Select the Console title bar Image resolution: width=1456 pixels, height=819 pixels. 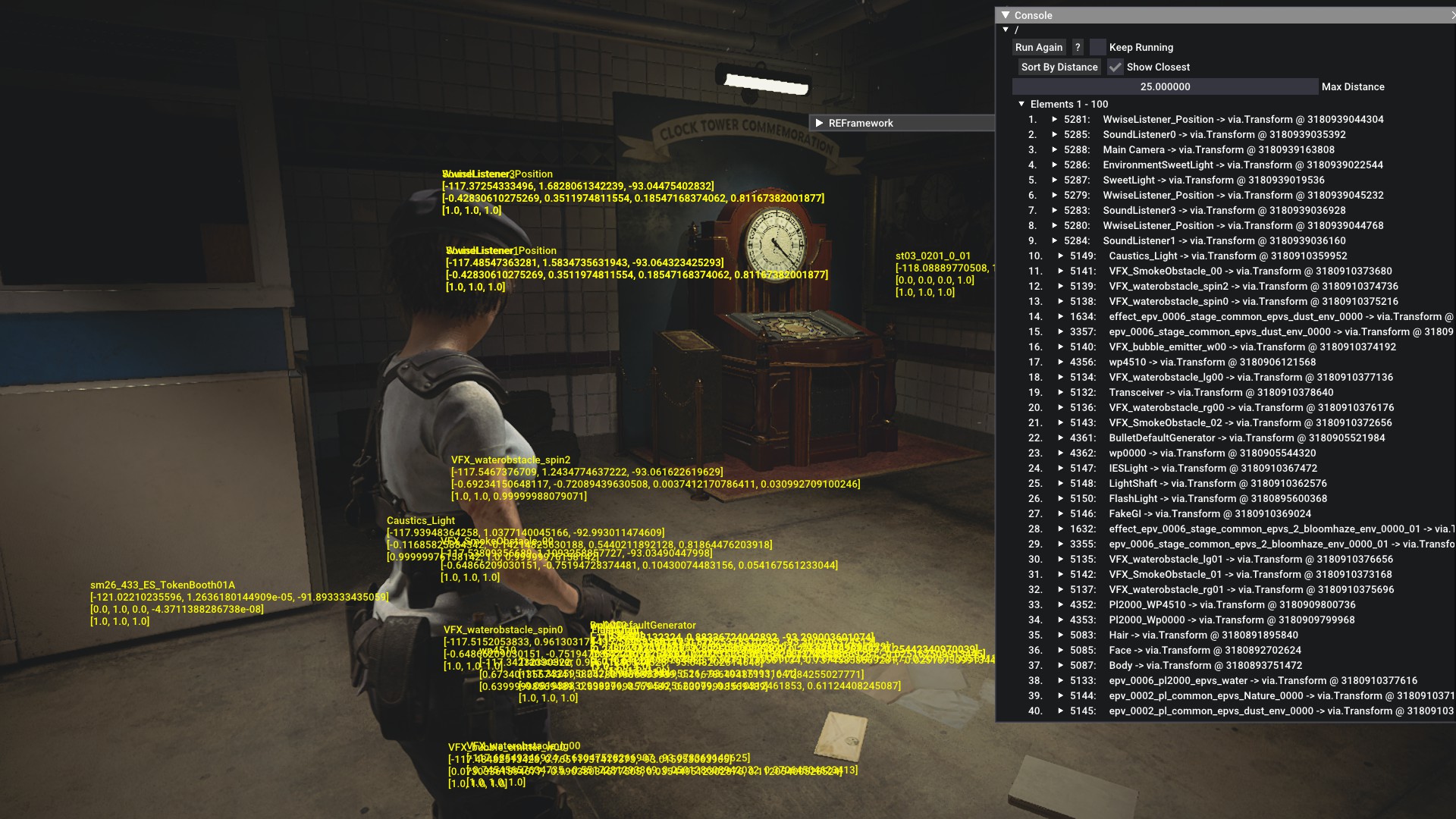pos(1213,15)
